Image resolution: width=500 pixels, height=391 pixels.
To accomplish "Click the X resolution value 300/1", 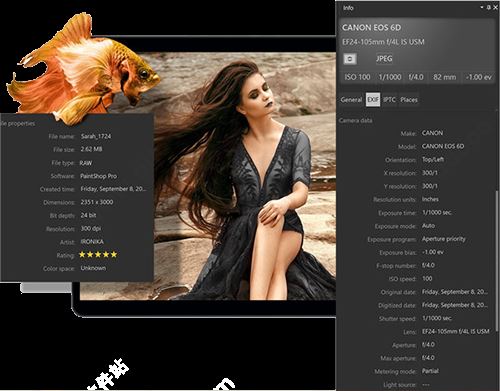I will click(430, 173).
